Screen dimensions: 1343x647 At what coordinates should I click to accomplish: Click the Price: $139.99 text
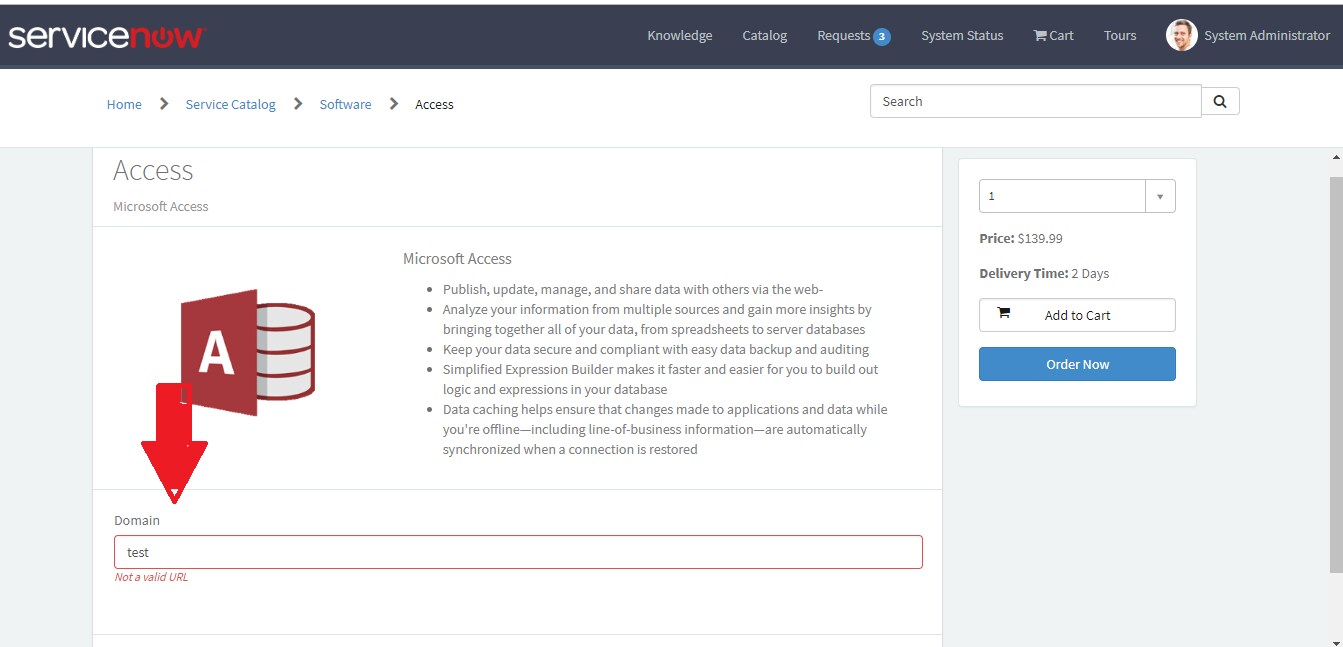[1021, 239]
